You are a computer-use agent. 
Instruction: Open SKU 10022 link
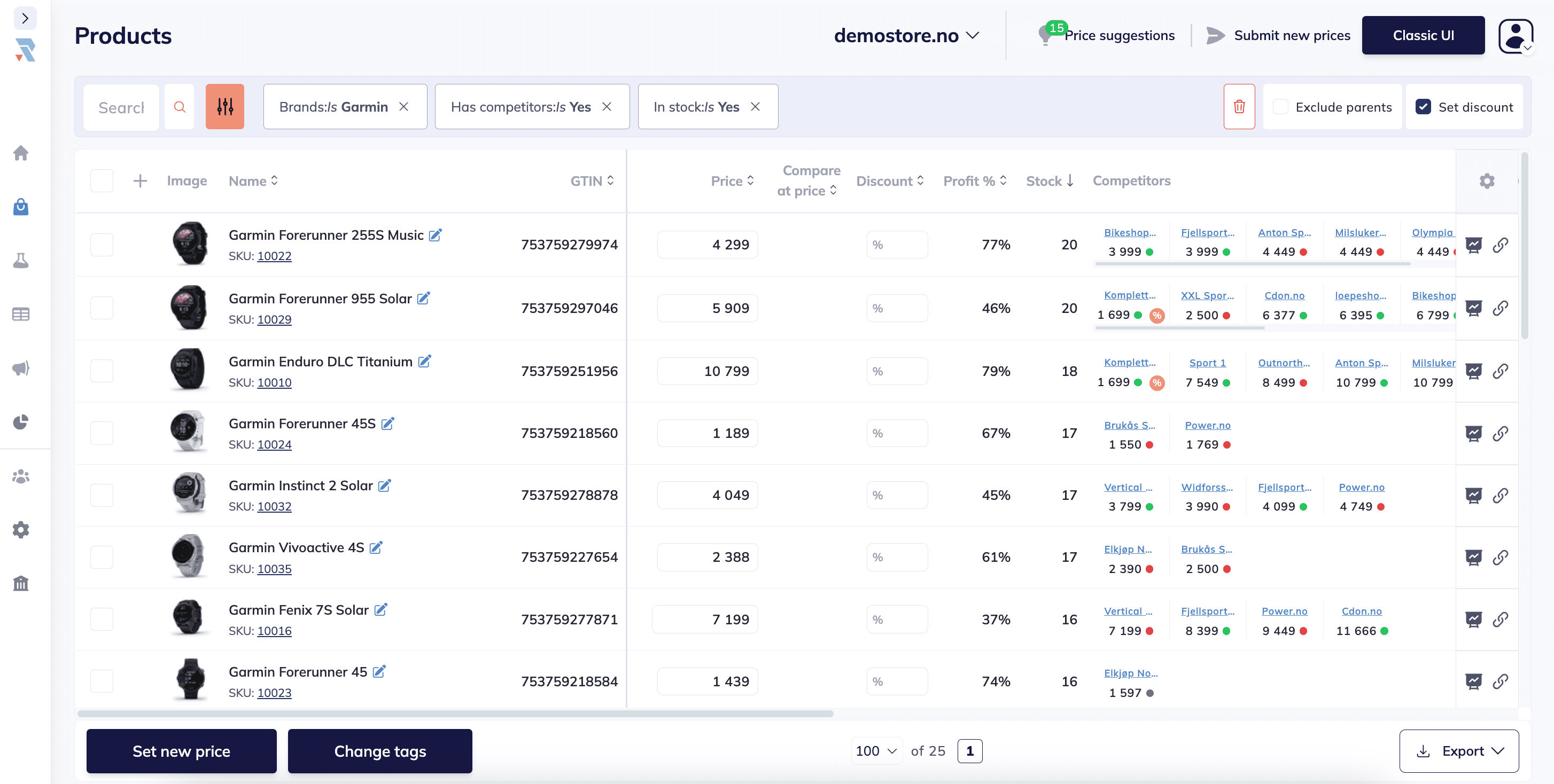point(274,256)
